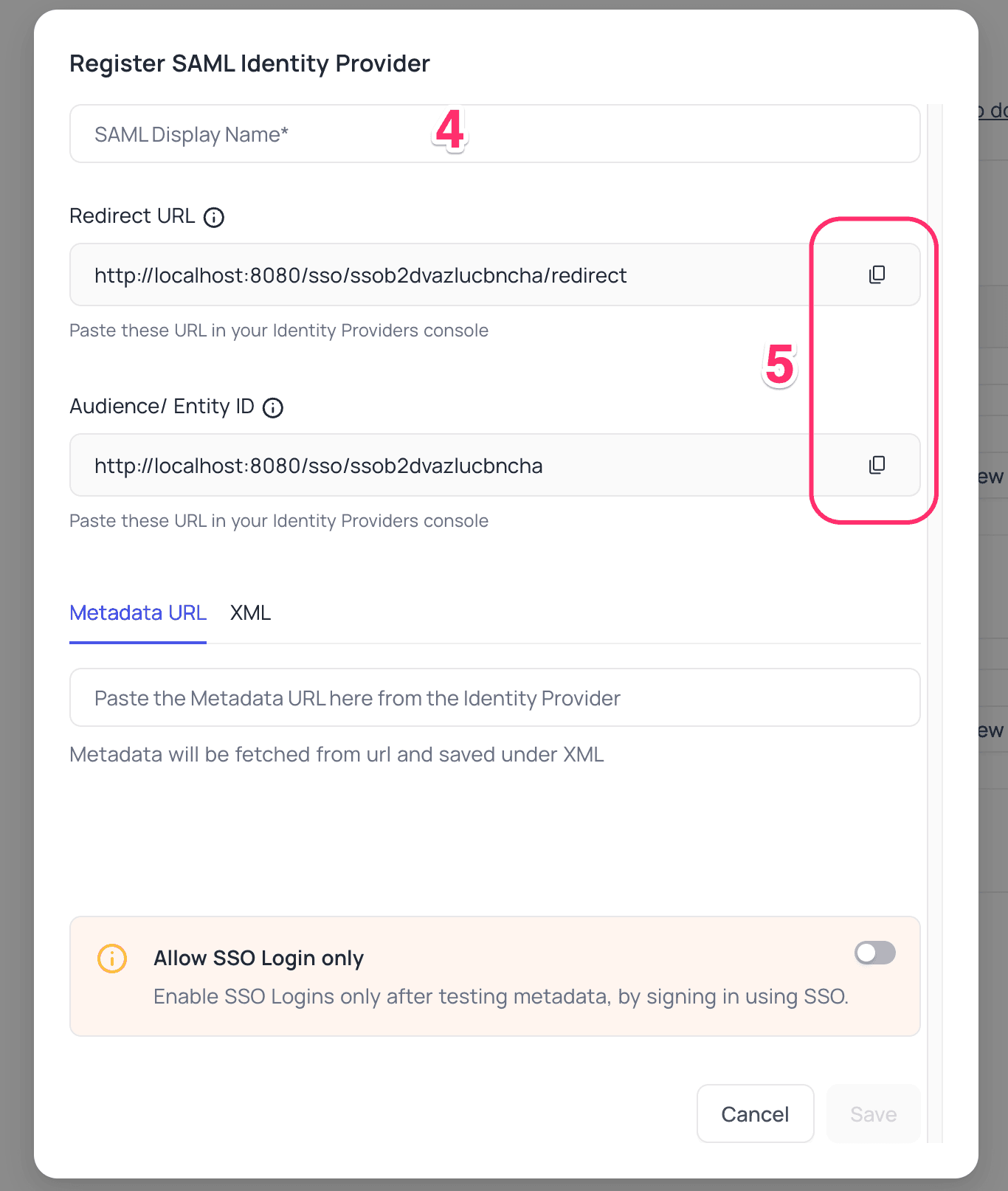Click the info icon in the SSO warning banner
The height and width of the screenshot is (1191, 1008).
point(111,959)
